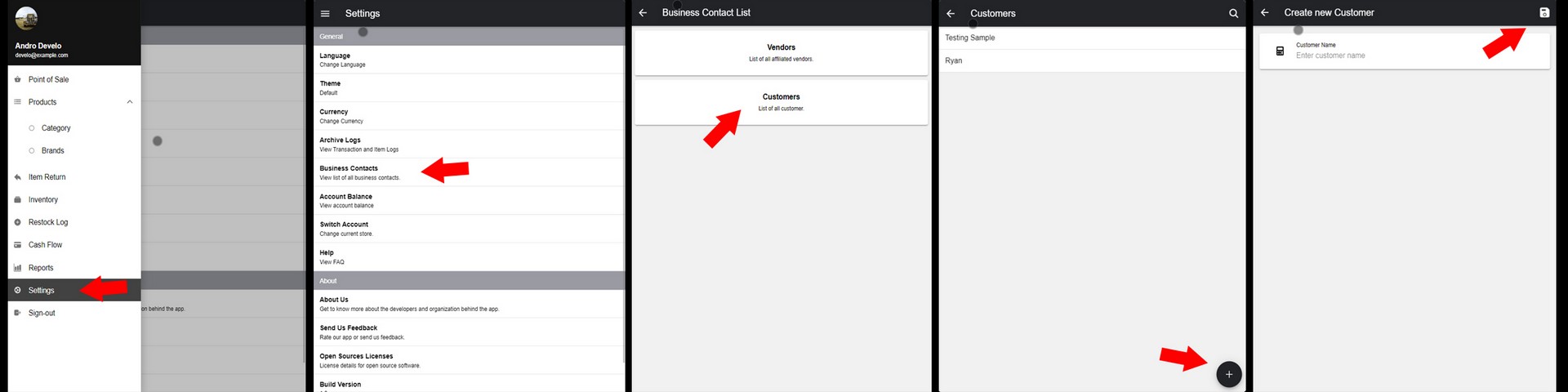Select the Switch Account option
Viewport: 1568px width, 392px height.
[x=469, y=229]
